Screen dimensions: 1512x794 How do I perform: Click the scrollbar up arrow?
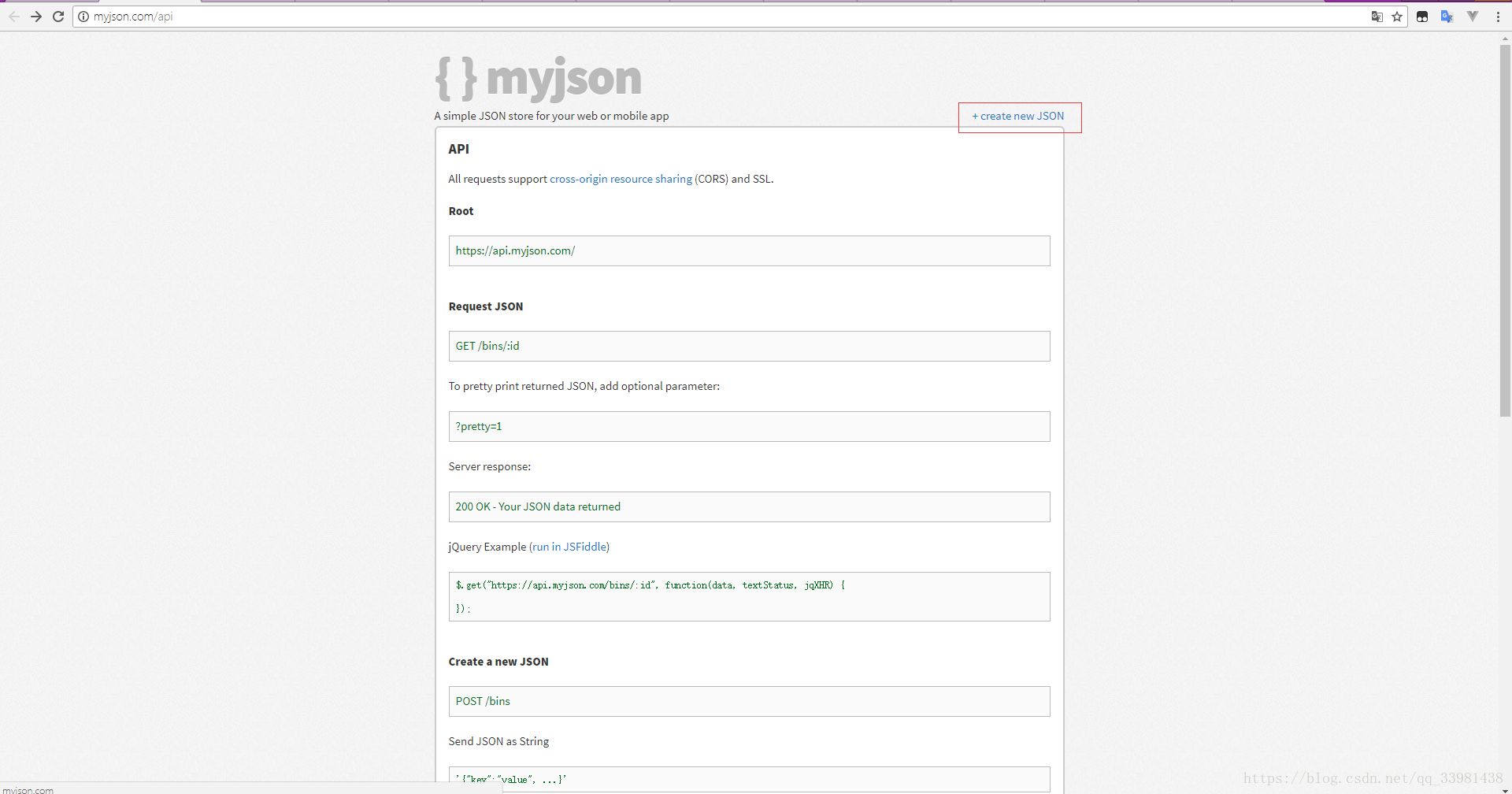tap(1505, 38)
